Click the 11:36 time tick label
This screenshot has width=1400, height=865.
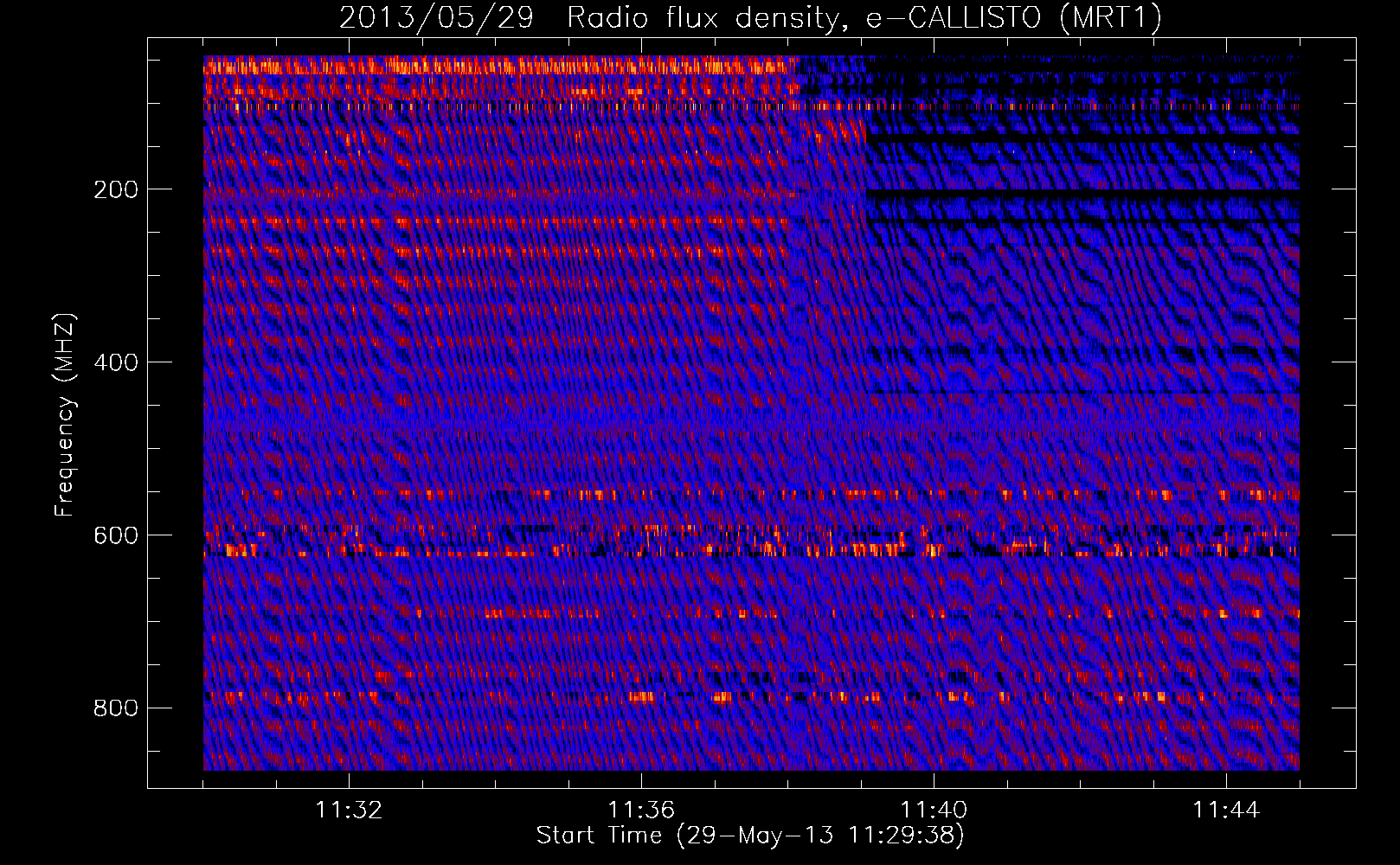point(641,811)
